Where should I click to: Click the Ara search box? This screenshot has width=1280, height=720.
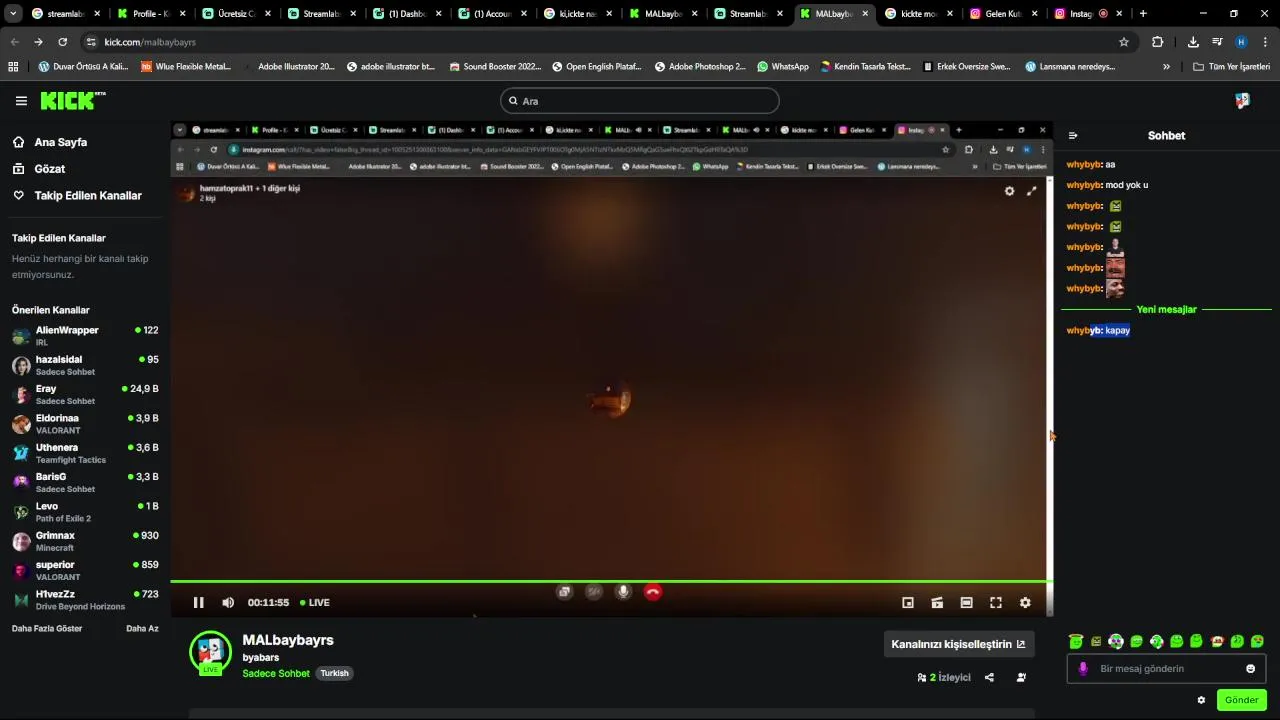coord(640,101)
